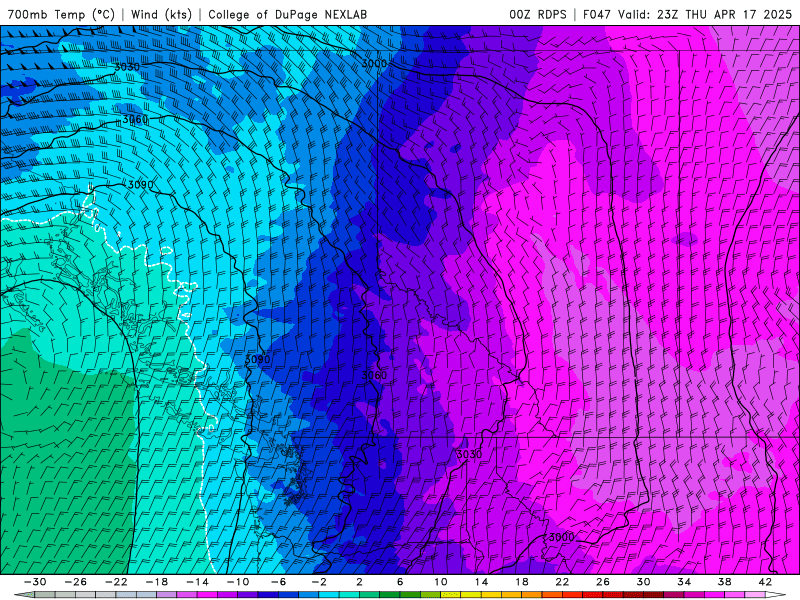Click the 18 value on the color scale
800x600 pixels.
(521, 582)
